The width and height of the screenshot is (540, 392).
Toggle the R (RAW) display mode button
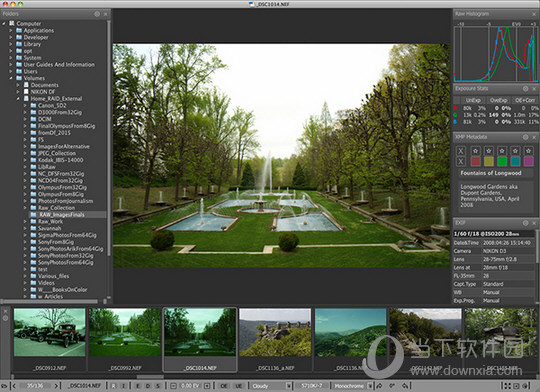[x=114, y=386]
